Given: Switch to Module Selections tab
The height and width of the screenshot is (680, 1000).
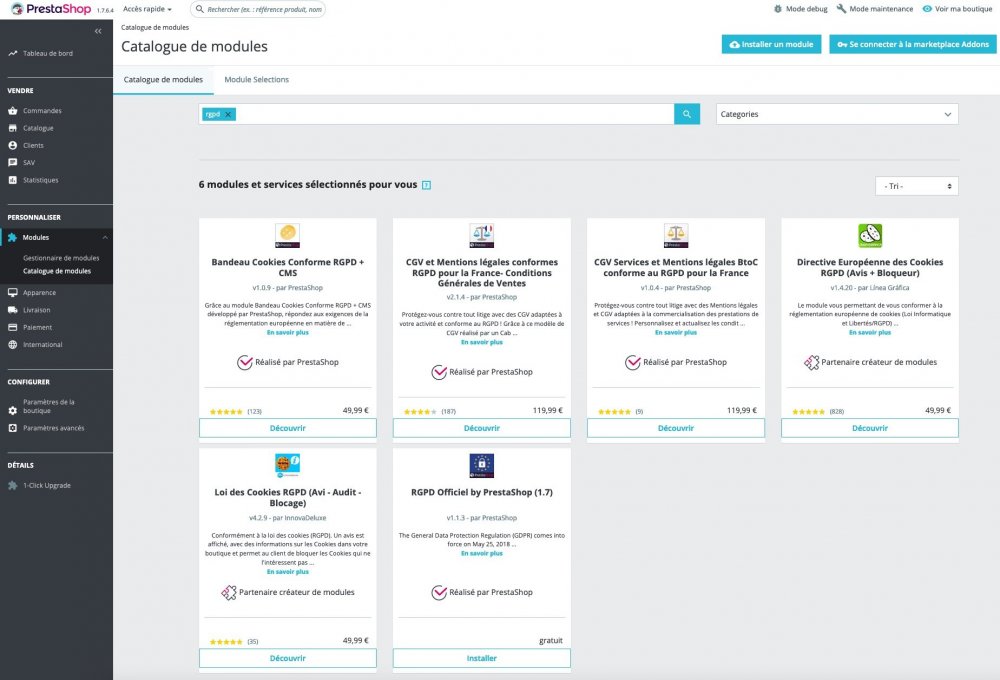Looking at the screenshot, I should click(x=256, y=80).
